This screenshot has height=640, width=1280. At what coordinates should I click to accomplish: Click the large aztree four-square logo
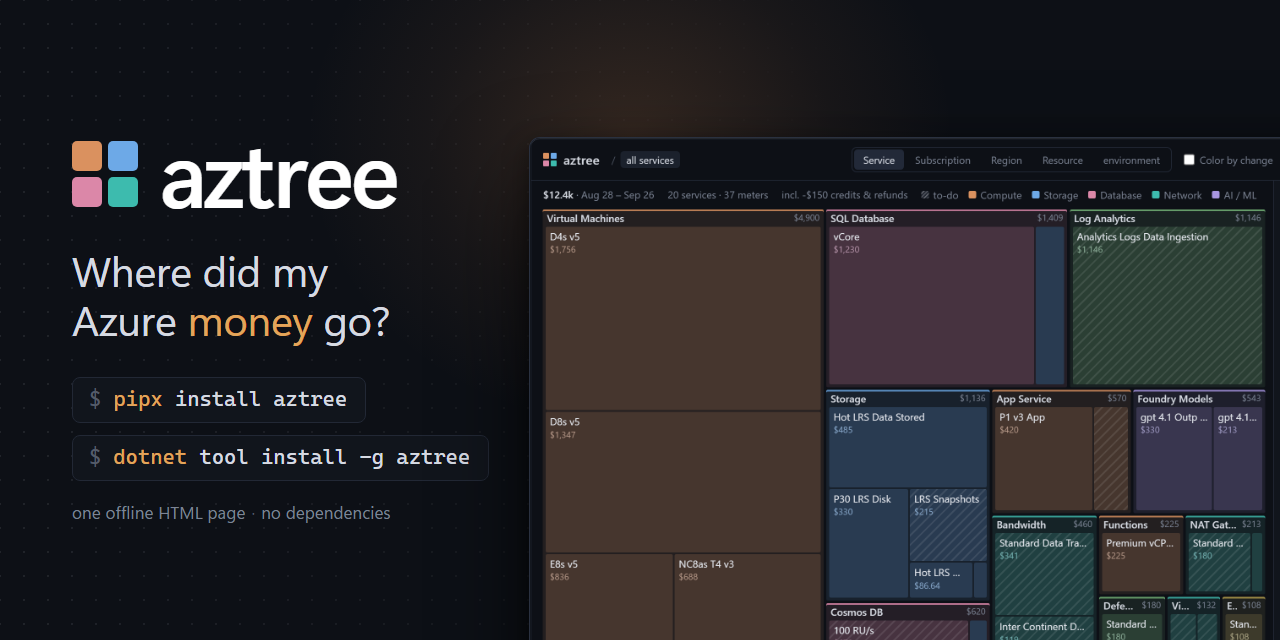tap(105, 174)
